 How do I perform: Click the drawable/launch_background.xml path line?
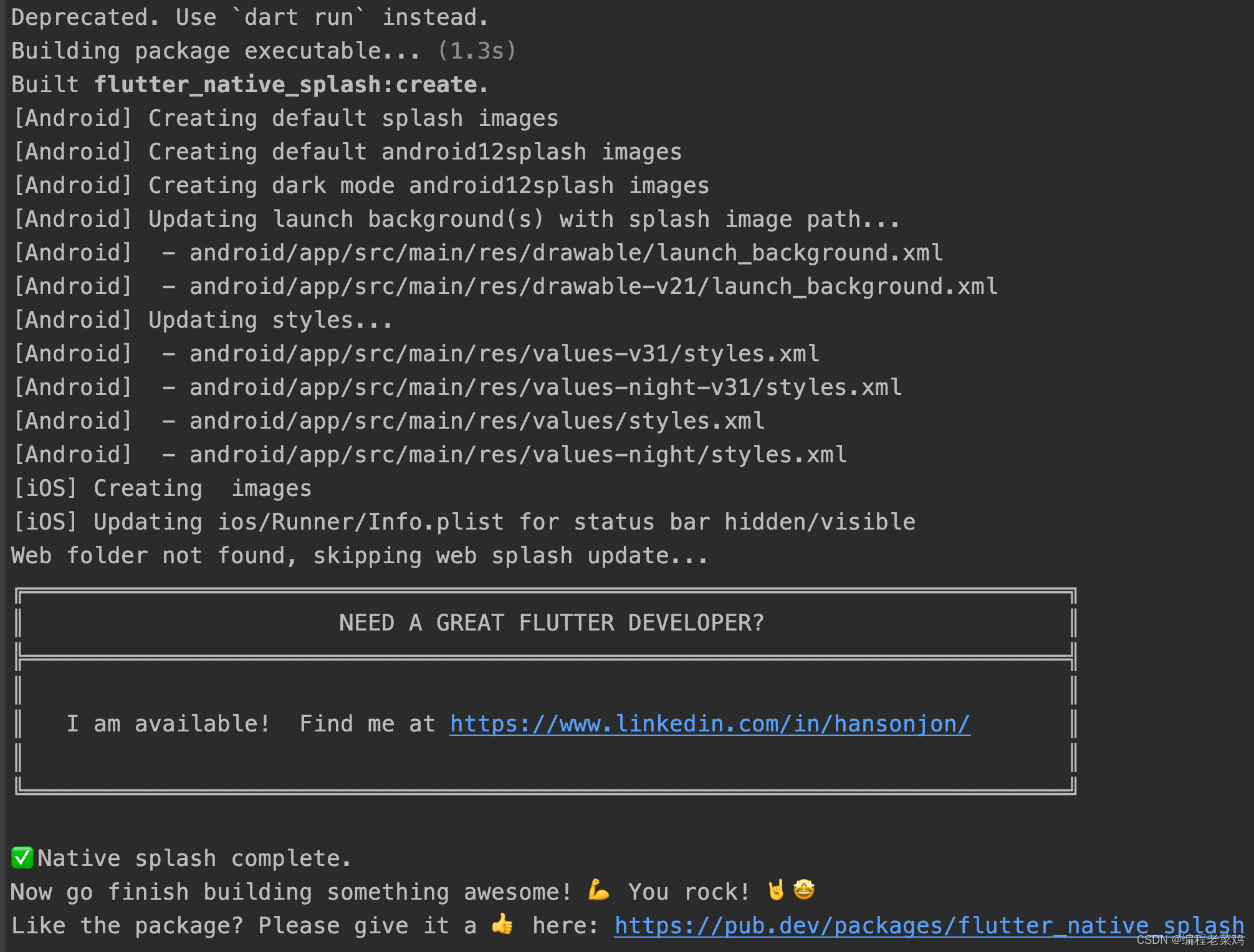[565, 253]
